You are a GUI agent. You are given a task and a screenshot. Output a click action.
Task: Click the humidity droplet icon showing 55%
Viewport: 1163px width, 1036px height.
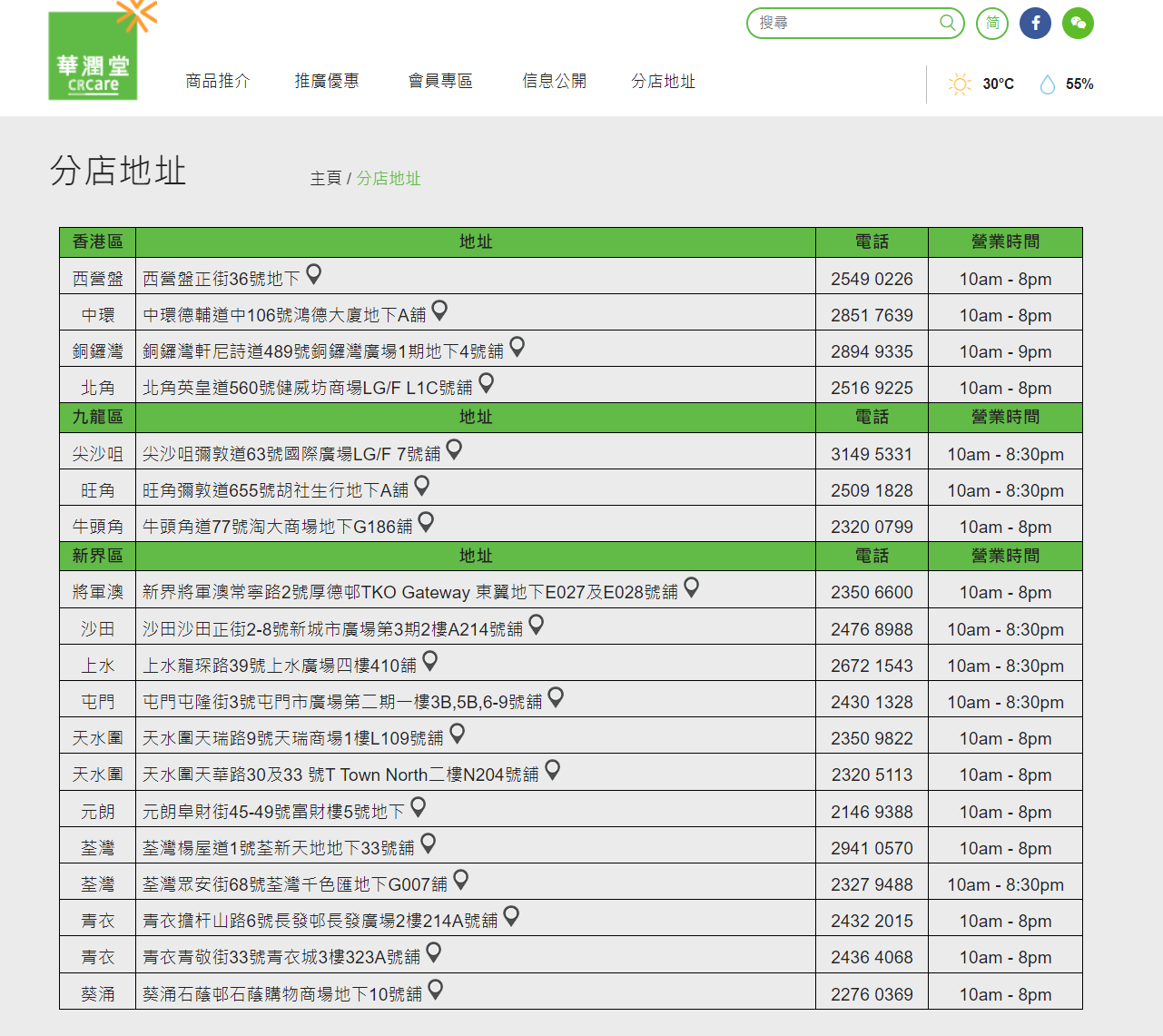1048,84
